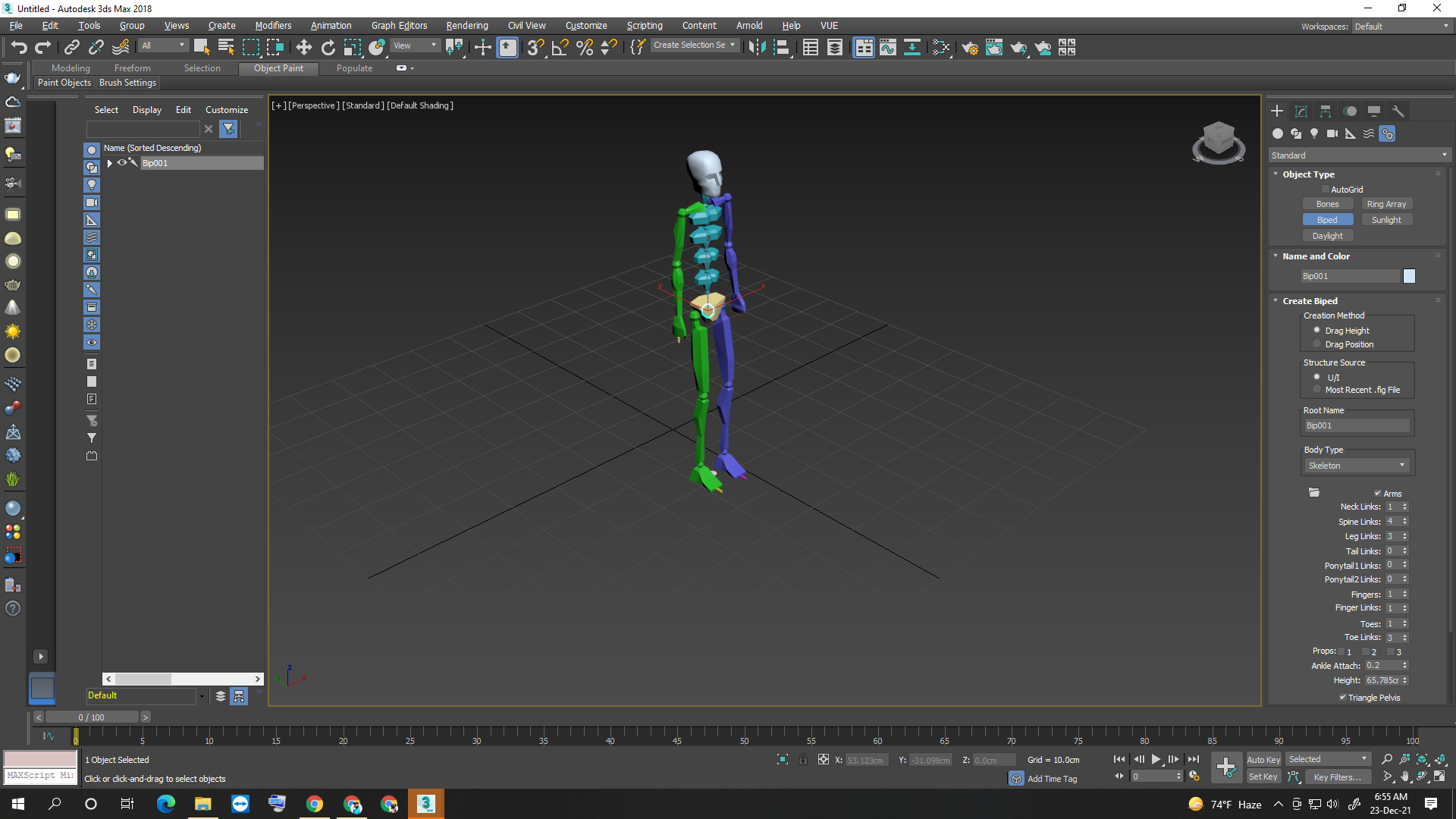Enable Props 1 checkbox

pos(1341,651)
